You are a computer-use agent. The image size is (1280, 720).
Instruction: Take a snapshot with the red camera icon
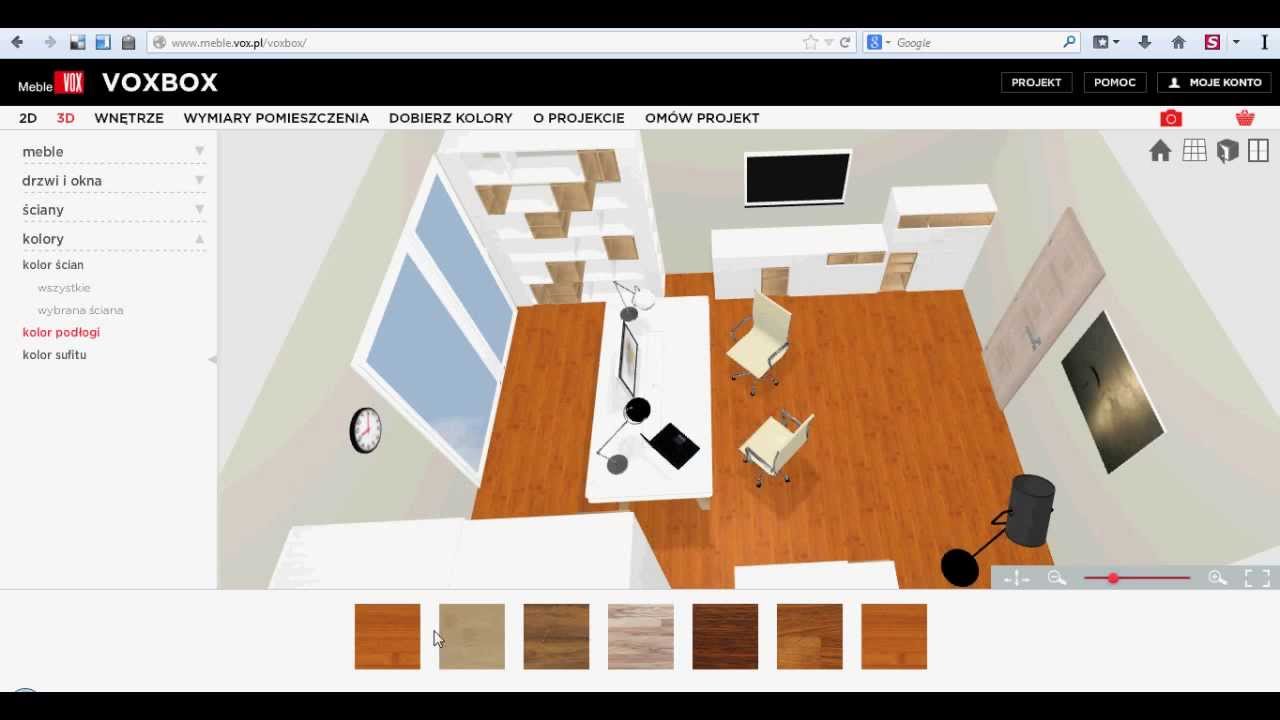click(1171, 118)
